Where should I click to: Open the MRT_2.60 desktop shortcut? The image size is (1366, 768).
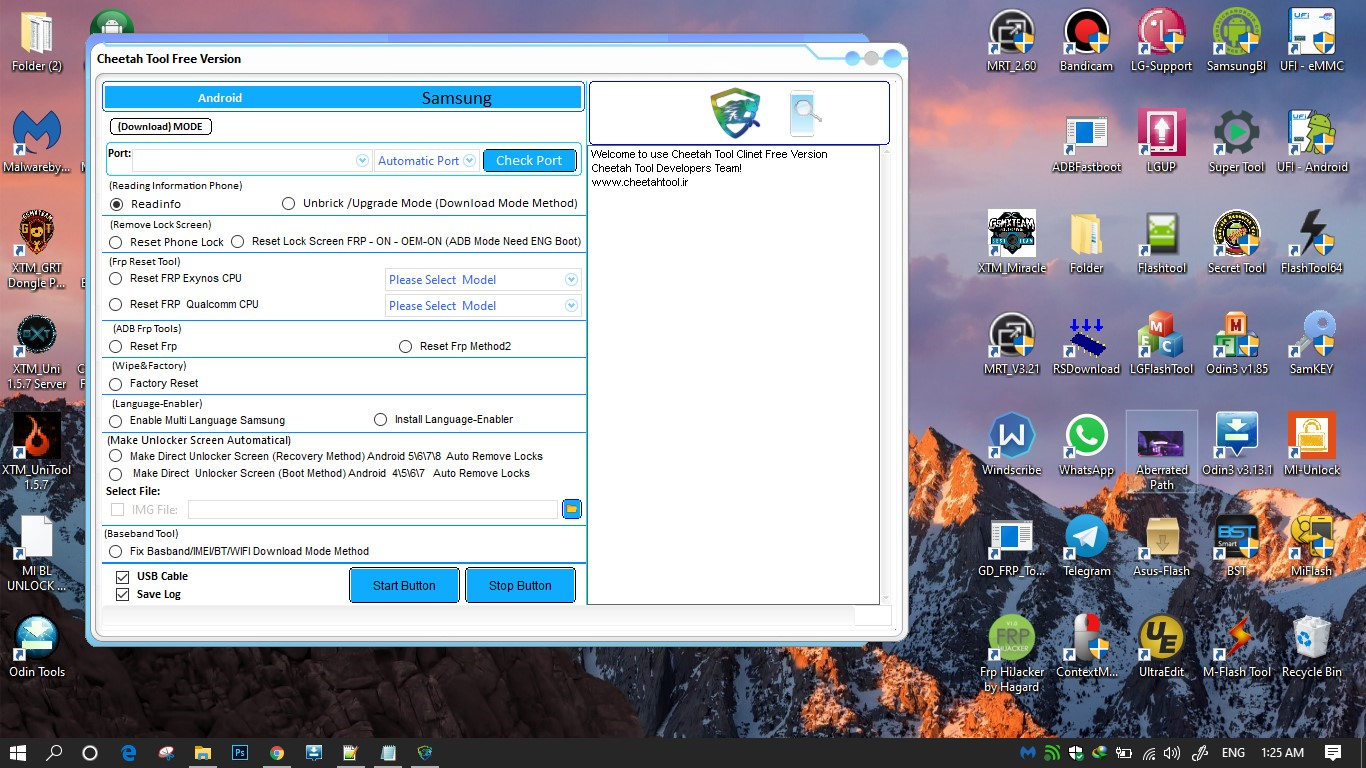point(1011,41)
